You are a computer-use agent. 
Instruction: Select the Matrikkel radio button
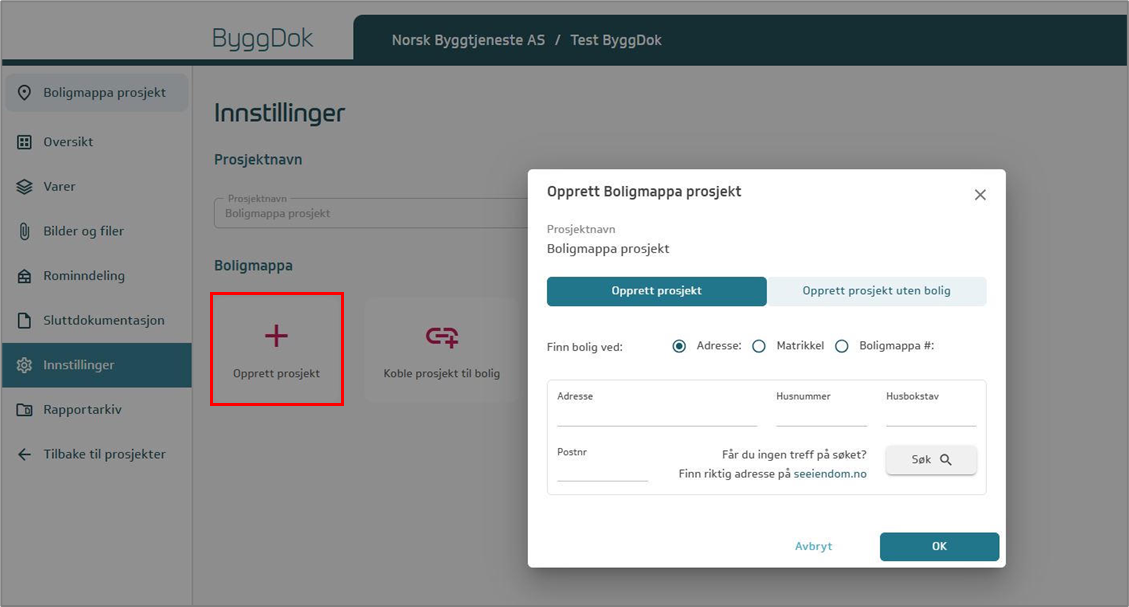(759, 346)
